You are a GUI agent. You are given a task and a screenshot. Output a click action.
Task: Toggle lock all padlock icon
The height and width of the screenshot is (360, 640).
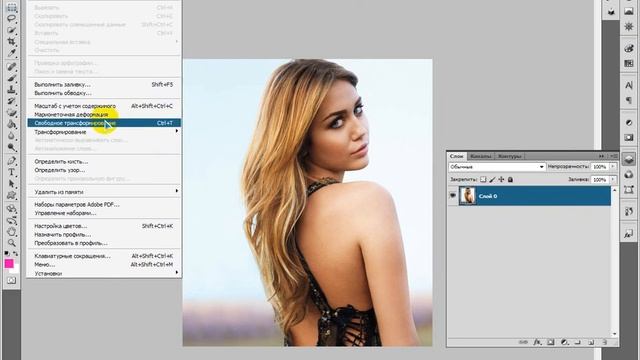[x=510, y=179]
